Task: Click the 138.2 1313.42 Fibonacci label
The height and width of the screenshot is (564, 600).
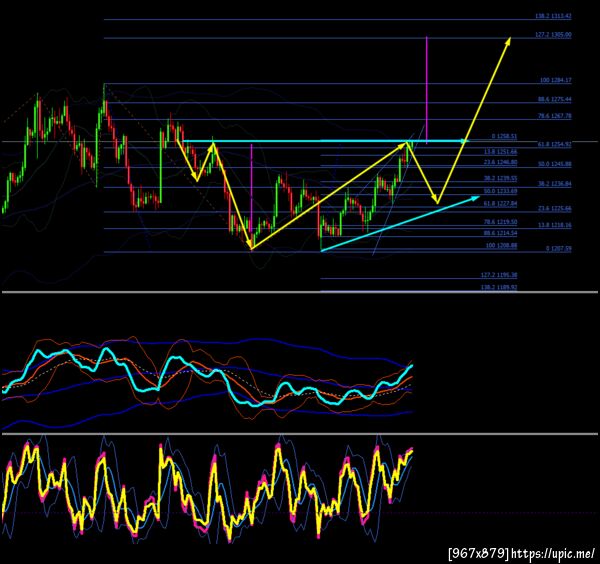Action: tap(553, 16)
